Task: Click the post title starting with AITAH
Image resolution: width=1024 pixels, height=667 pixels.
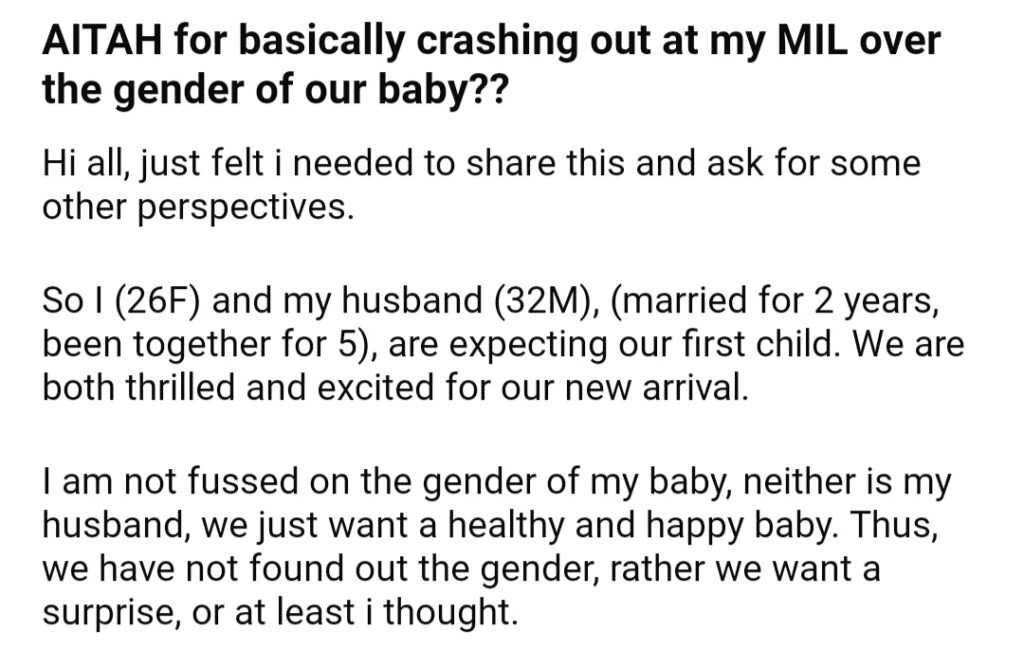Action: pyautogui.click(x=491, y=65)
